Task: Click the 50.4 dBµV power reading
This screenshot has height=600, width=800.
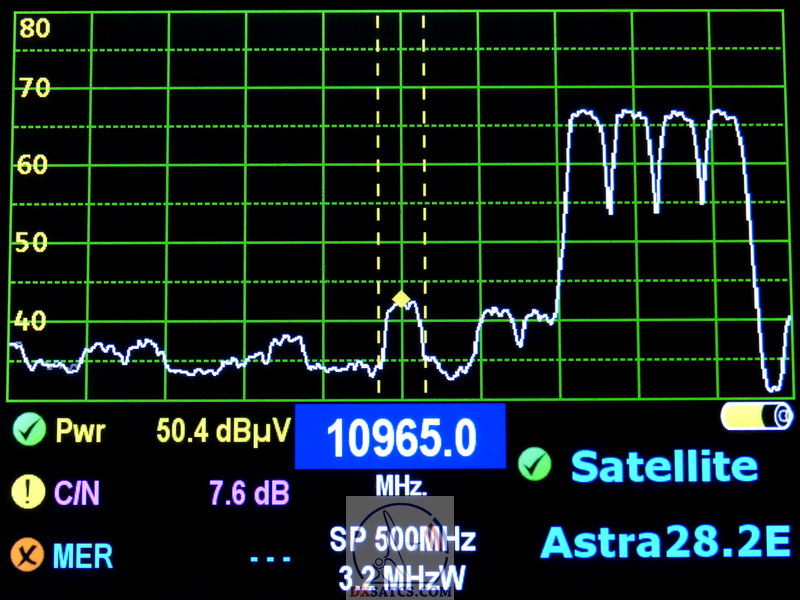Action: tap(223, 432)
